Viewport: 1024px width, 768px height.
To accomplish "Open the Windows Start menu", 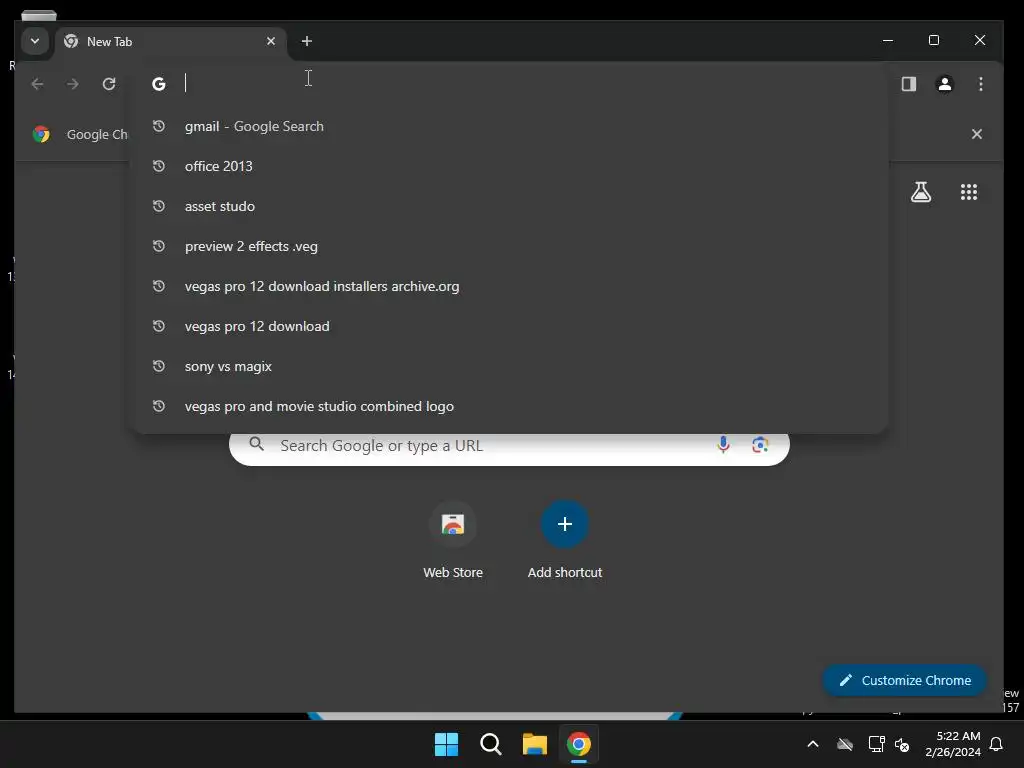I will pyautogui.click(x=447, y=744).
